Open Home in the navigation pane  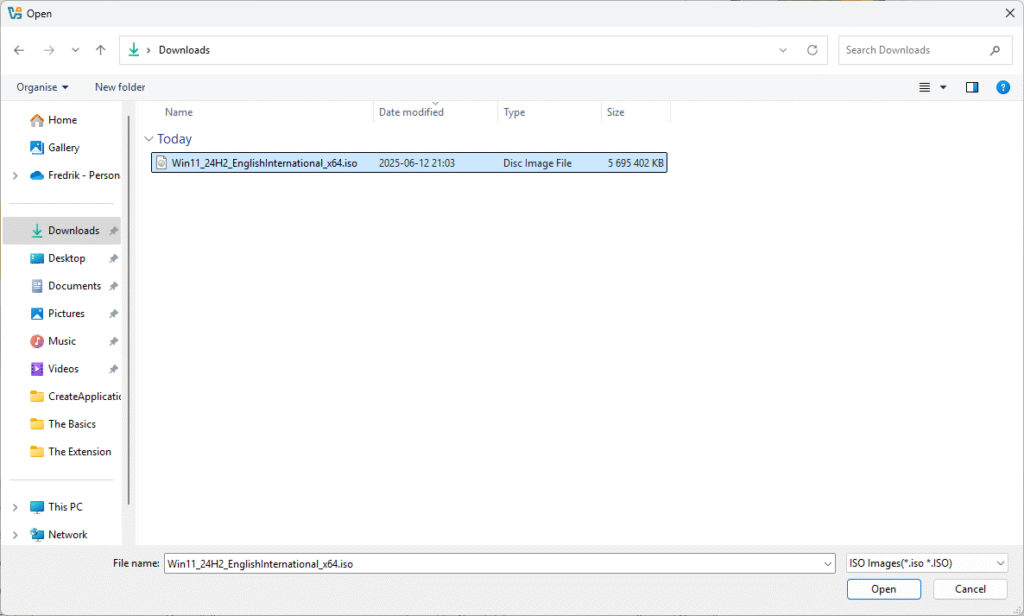click(62, 120)
